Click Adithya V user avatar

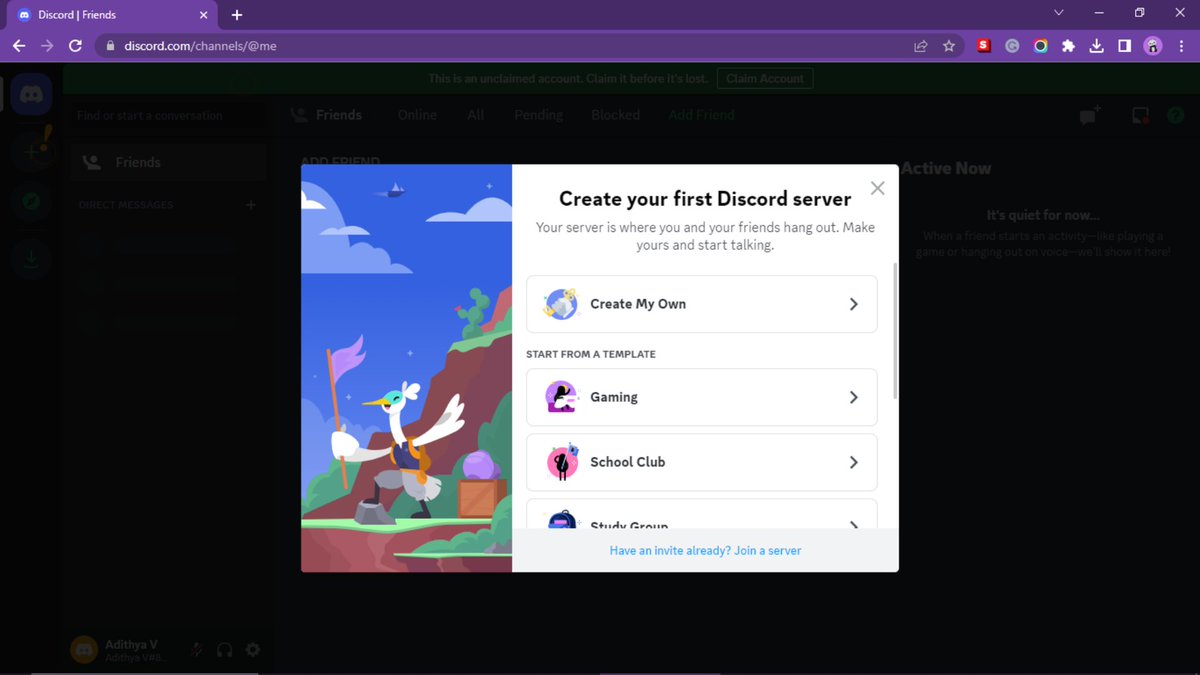[x=84, y=650]
